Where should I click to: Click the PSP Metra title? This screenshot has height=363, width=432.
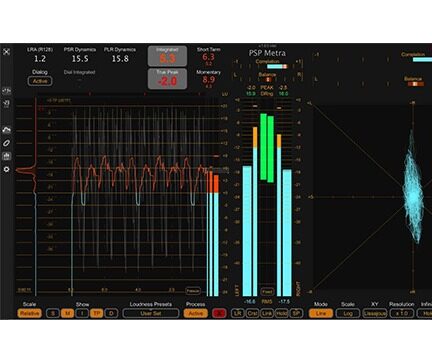pos(267,53)
